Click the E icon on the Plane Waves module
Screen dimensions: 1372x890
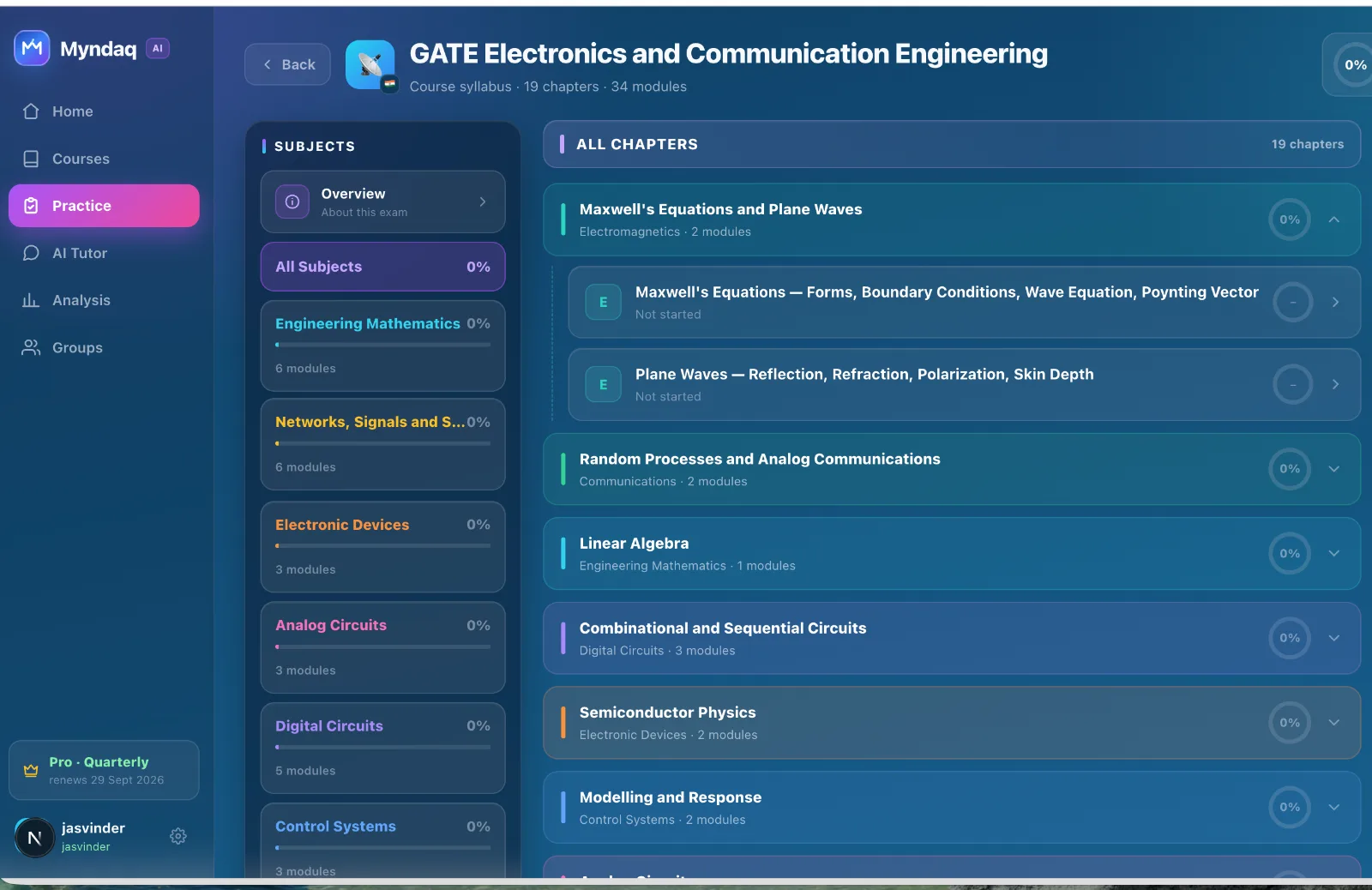pos(603,384)
